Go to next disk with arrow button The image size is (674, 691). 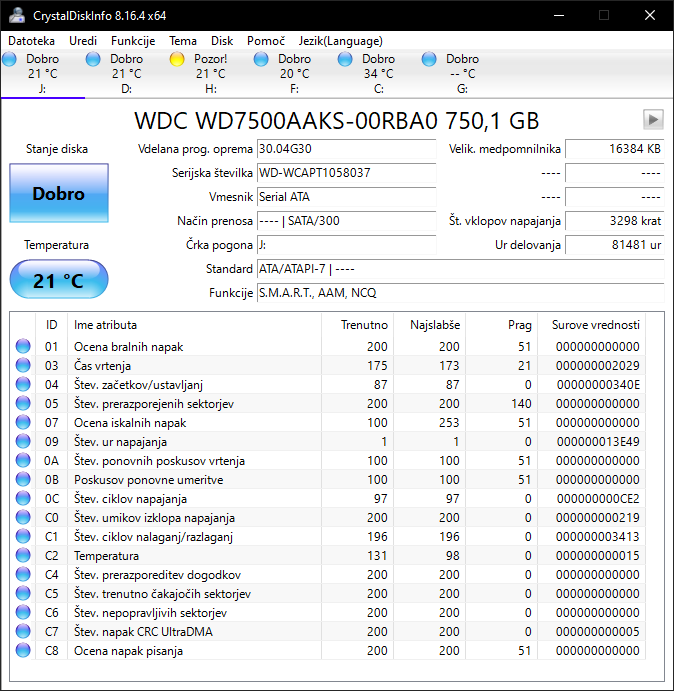653,119
